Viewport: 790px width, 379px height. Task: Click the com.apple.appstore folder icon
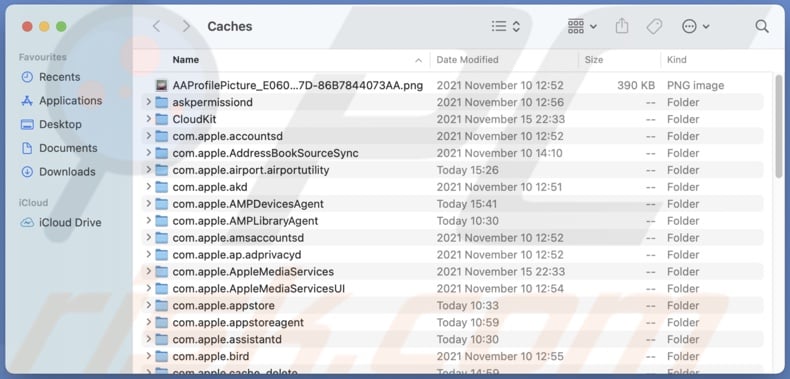161,305
